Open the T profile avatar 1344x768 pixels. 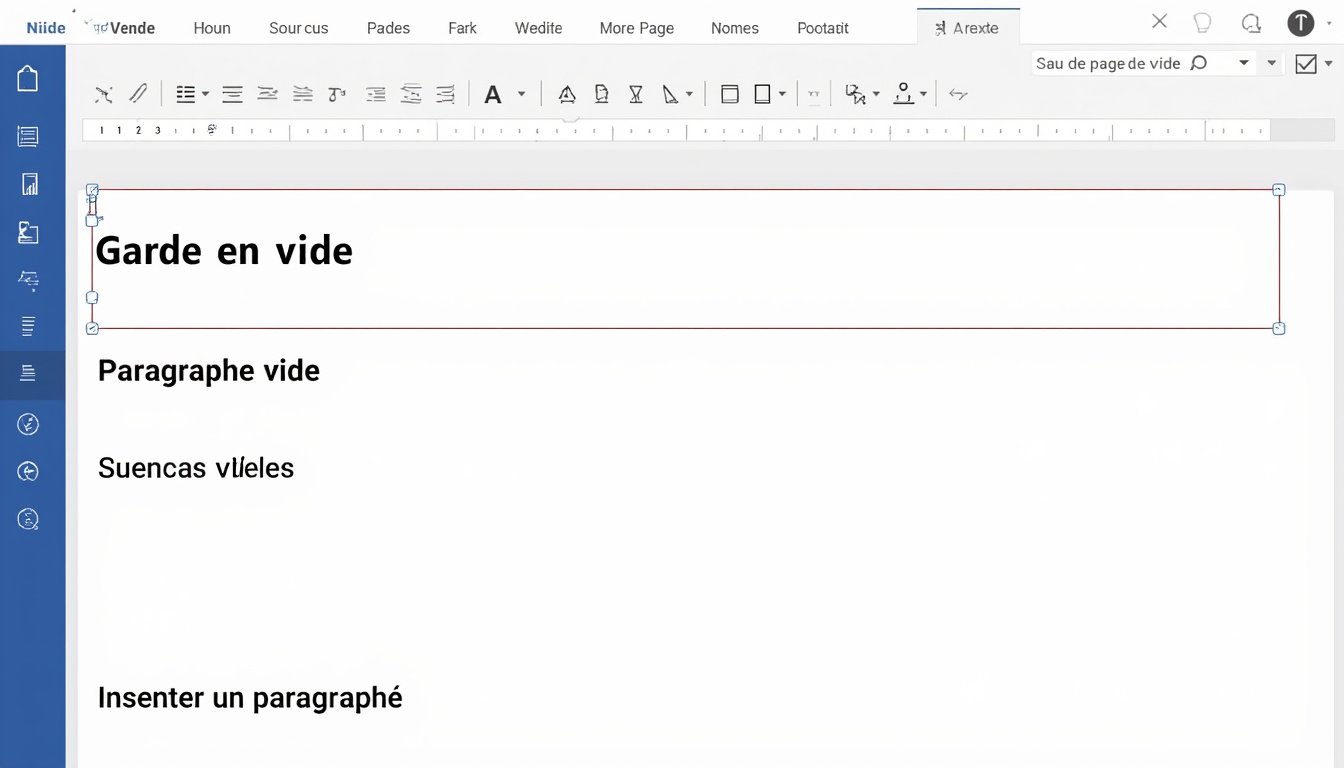coord(1300,23)
